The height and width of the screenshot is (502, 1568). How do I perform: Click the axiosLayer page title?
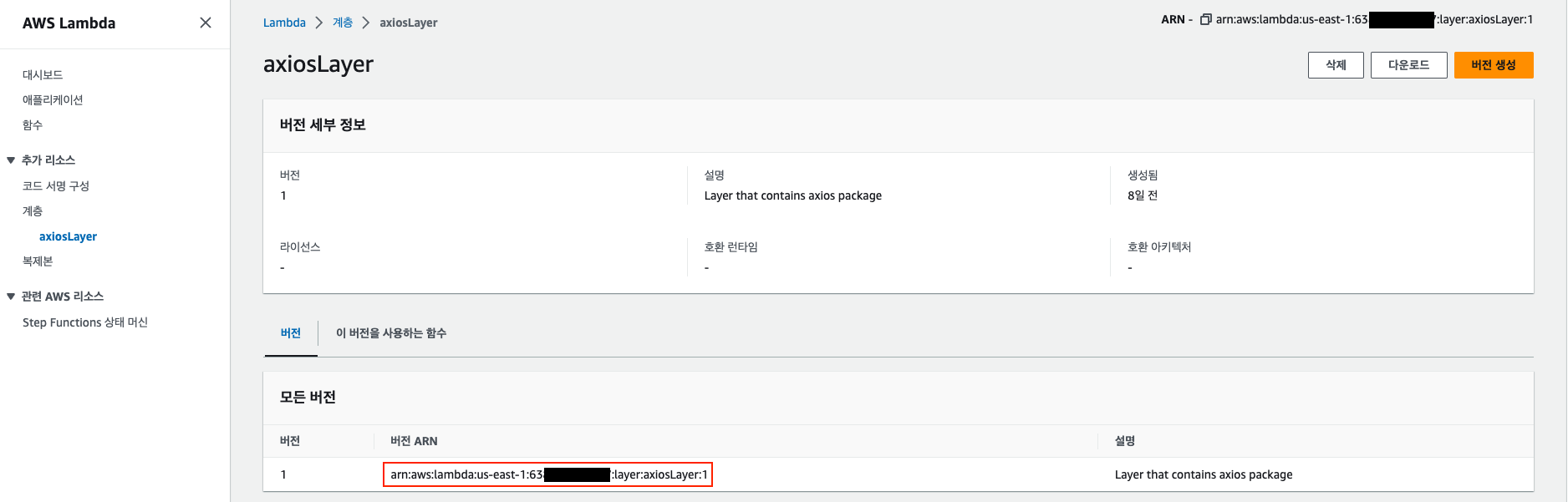pyautogui.click(x=318, y=64)
